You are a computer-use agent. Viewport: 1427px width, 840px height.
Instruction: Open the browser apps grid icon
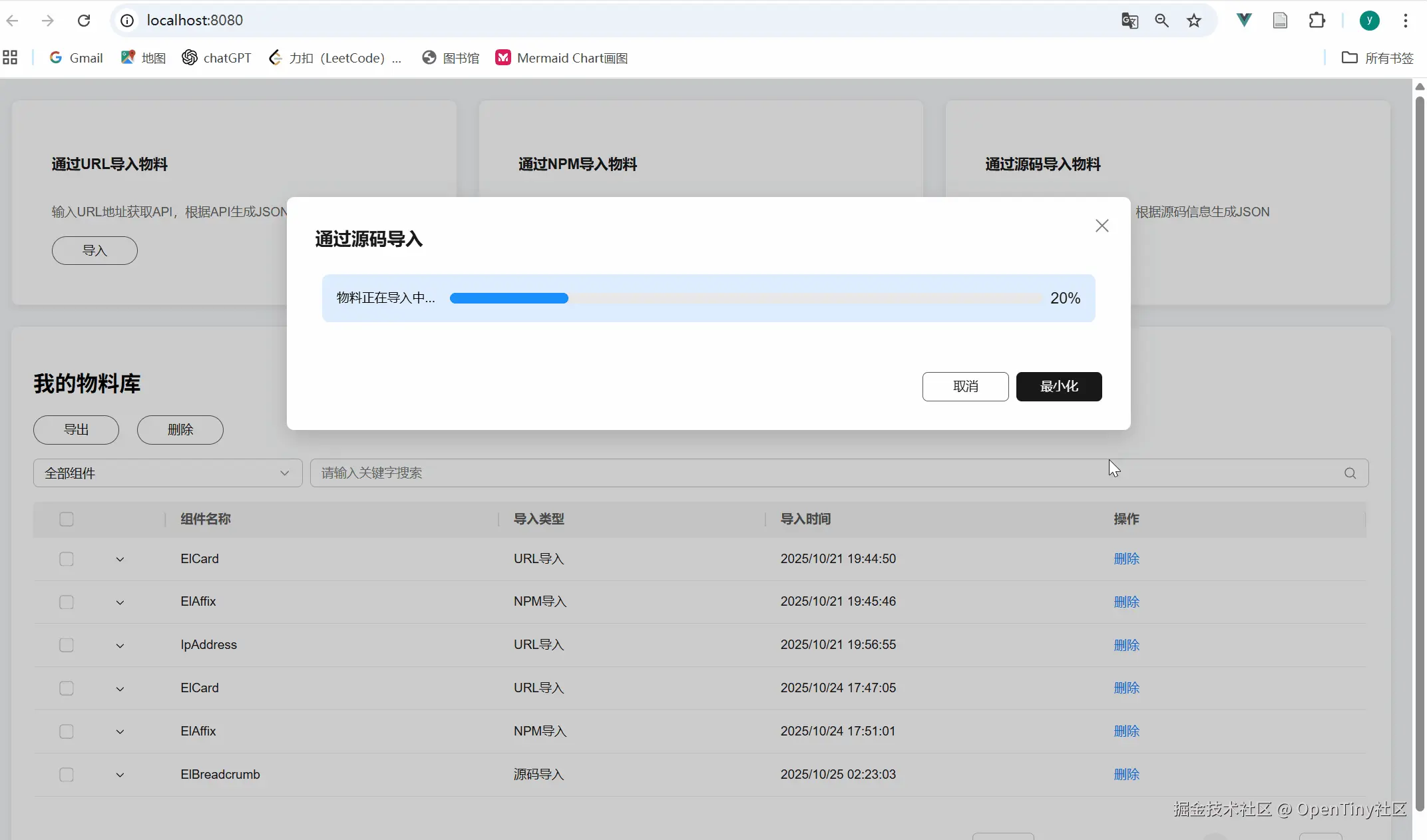10,58
